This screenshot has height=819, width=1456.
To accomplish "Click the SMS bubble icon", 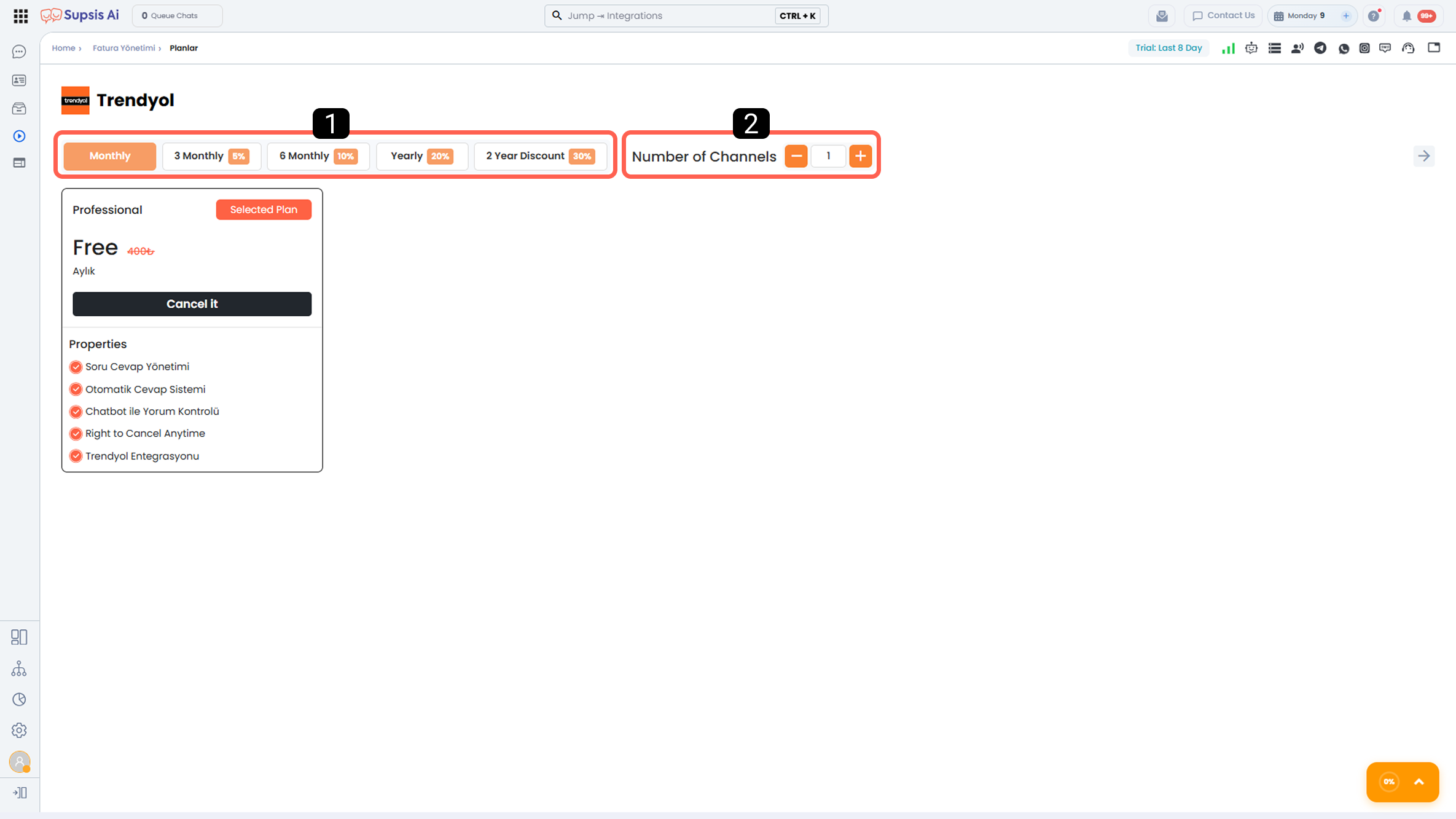I will click(x=1385, y=48).
